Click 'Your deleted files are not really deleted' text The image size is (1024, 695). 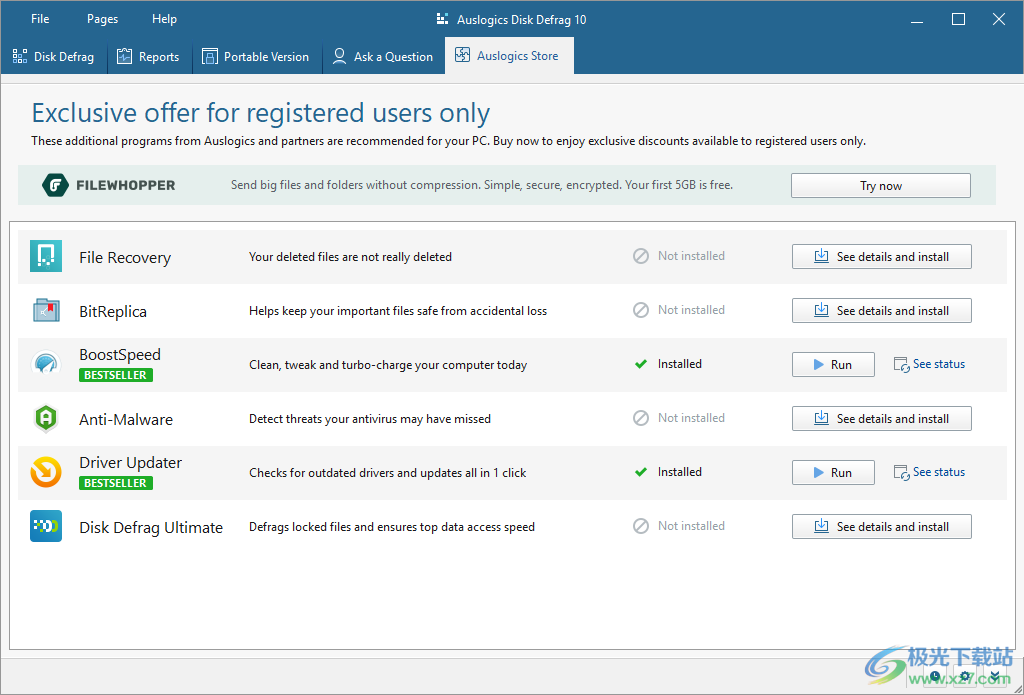pos(350,257)
